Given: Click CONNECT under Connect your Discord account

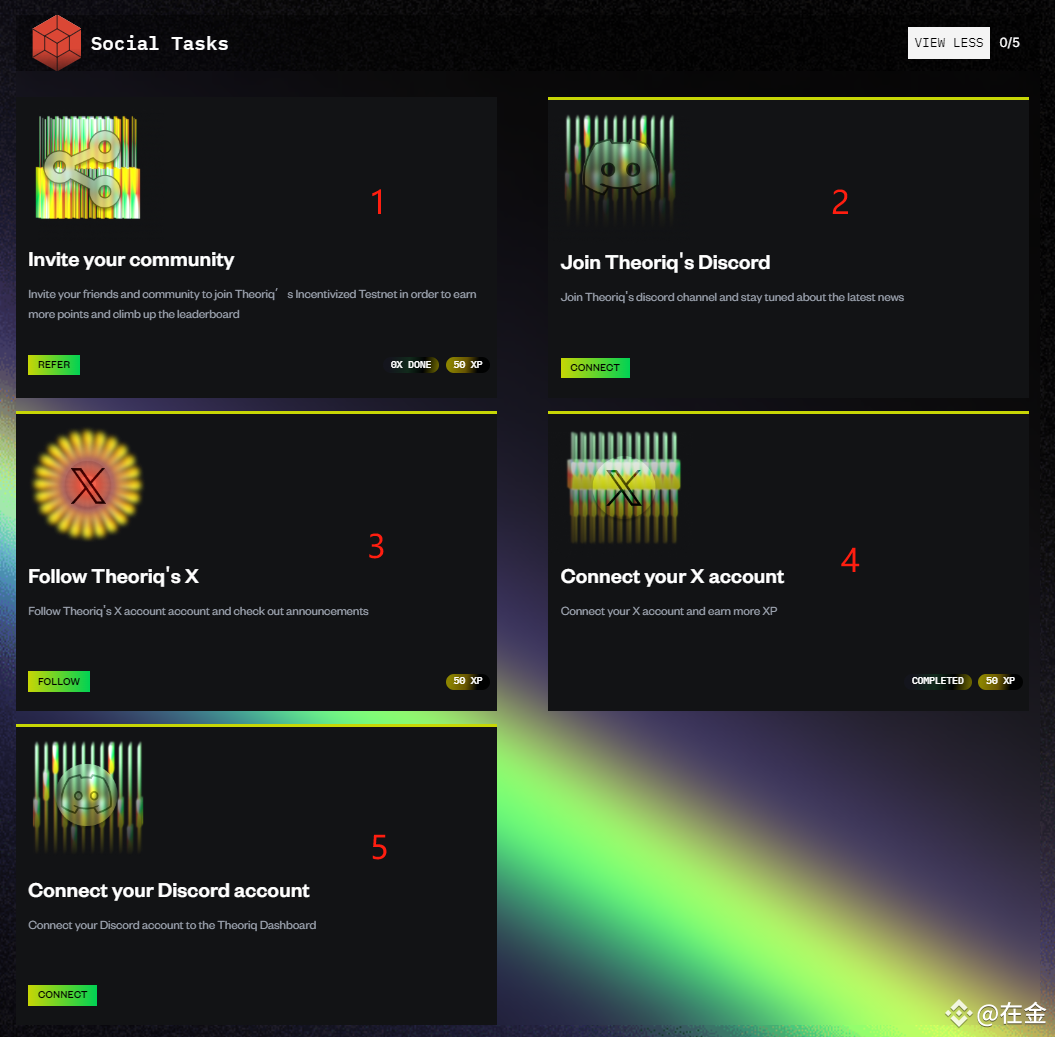Looking at the screenshot, I should click(63, 995).
